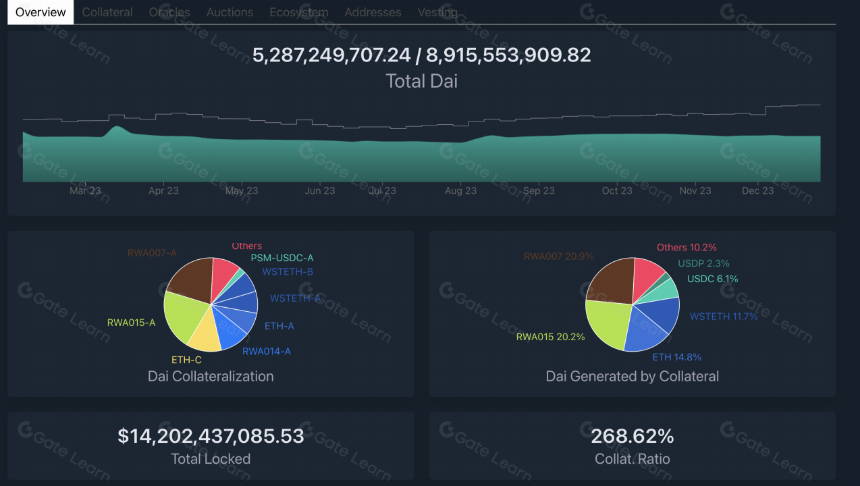Click the Oct 23 axis label
The image size is (860, 486).
pyautogui.click(x=617, y=190)
